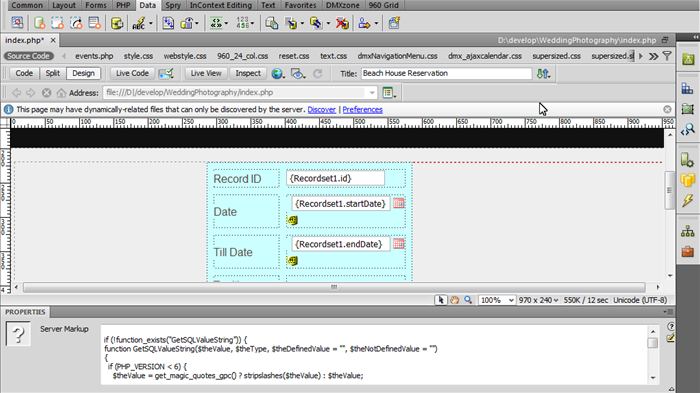Click the filter related files funnel icon
This screenshot has height=393, width=700.
(x=667, y=56)
